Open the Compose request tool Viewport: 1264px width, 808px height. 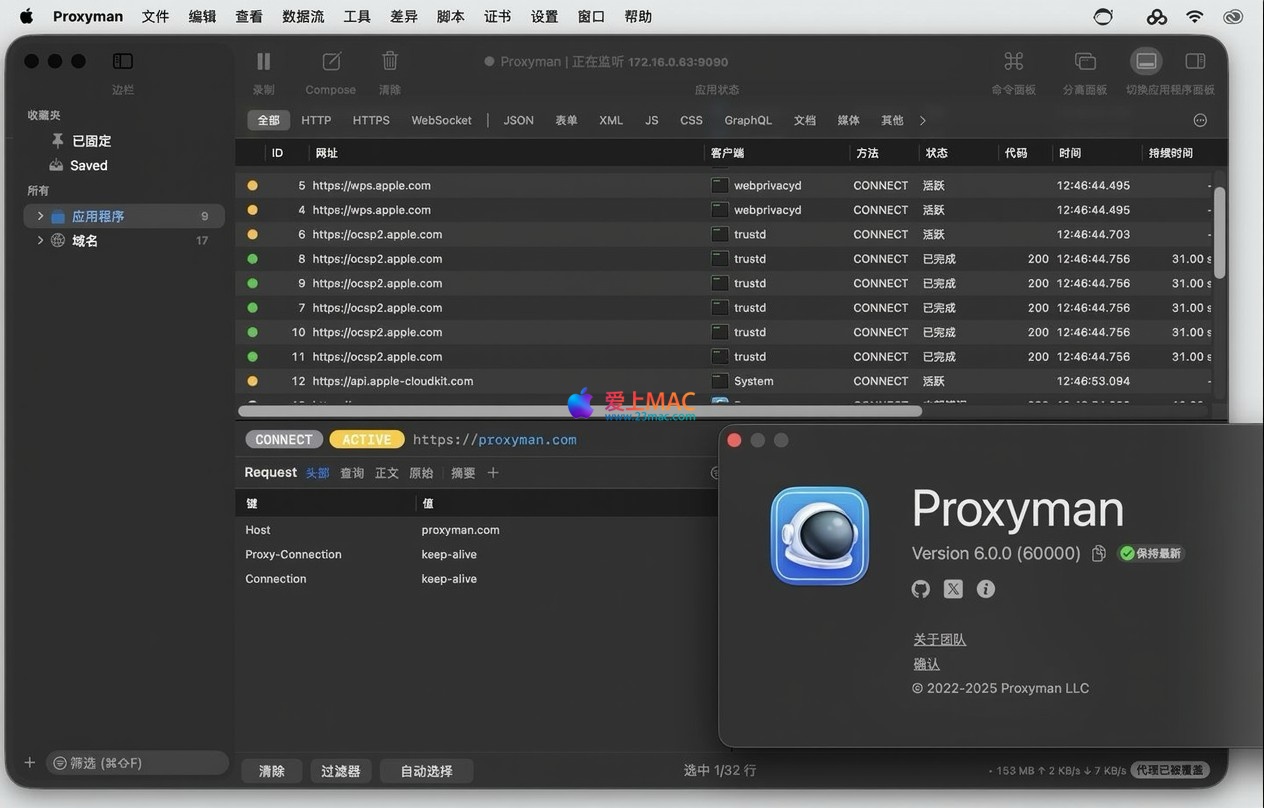[x=331, y=62]
